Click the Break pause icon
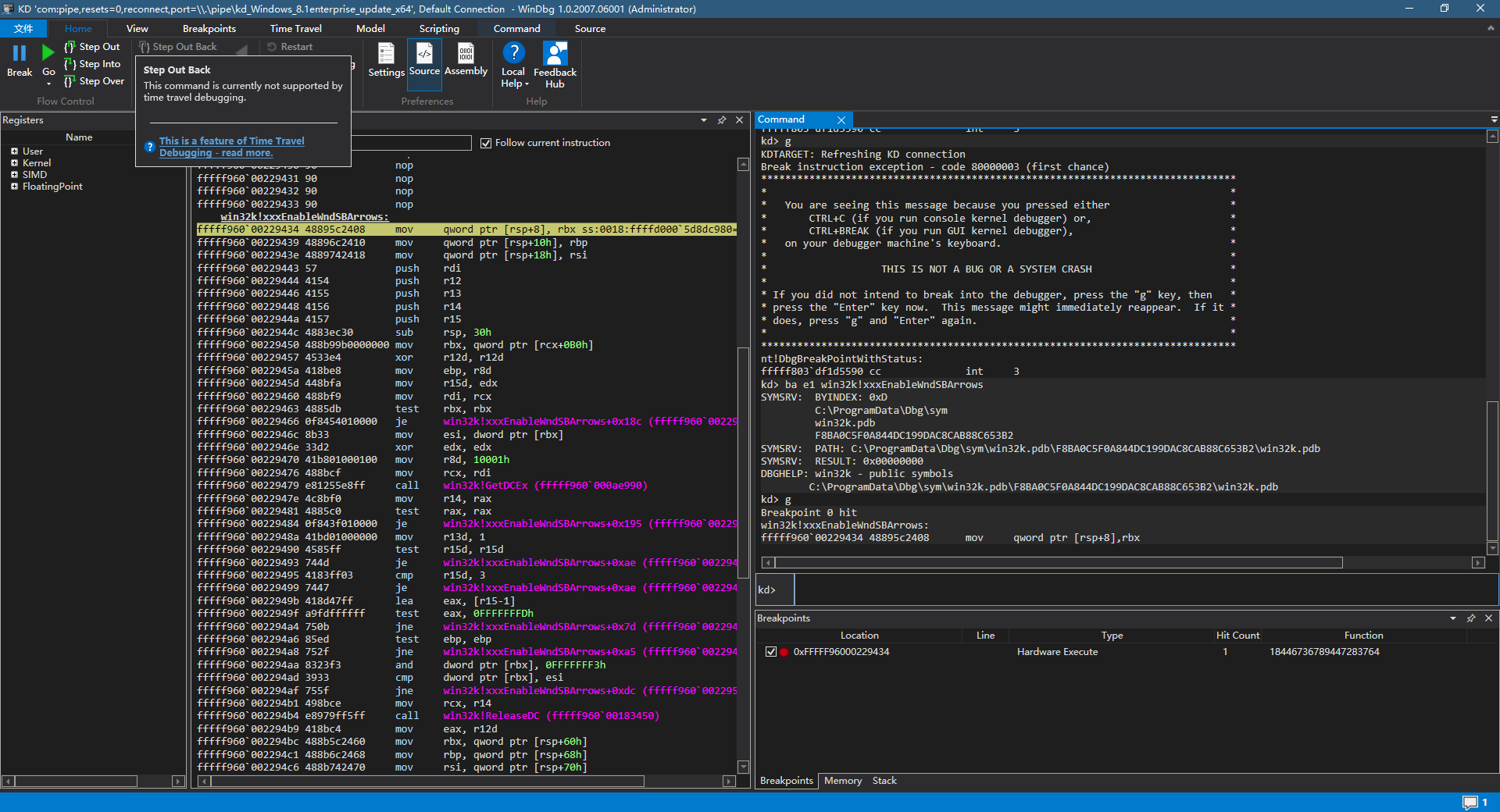Image resolution: width=1500 pixels, height=812 pixels. coord(20,53)
